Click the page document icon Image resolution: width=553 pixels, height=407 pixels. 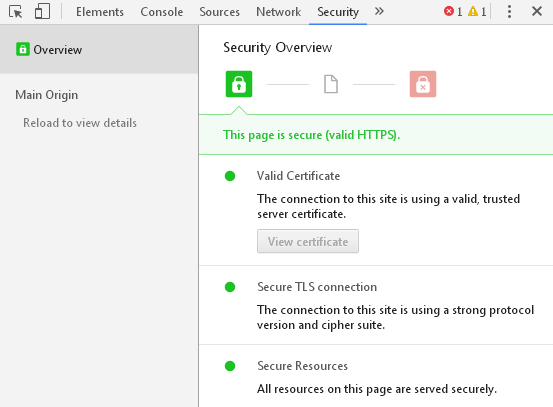point(331,84)
